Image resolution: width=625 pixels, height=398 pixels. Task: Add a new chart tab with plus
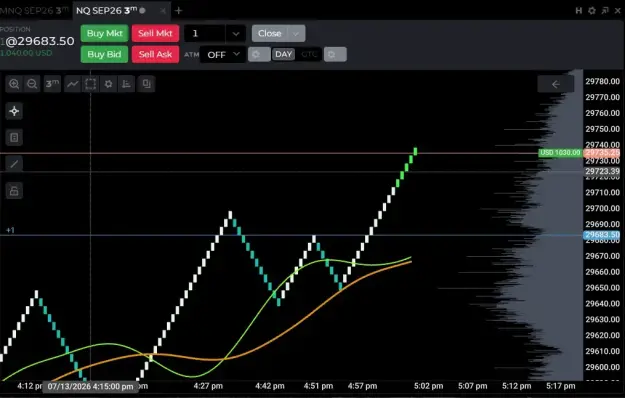click(x=179, y=11)
